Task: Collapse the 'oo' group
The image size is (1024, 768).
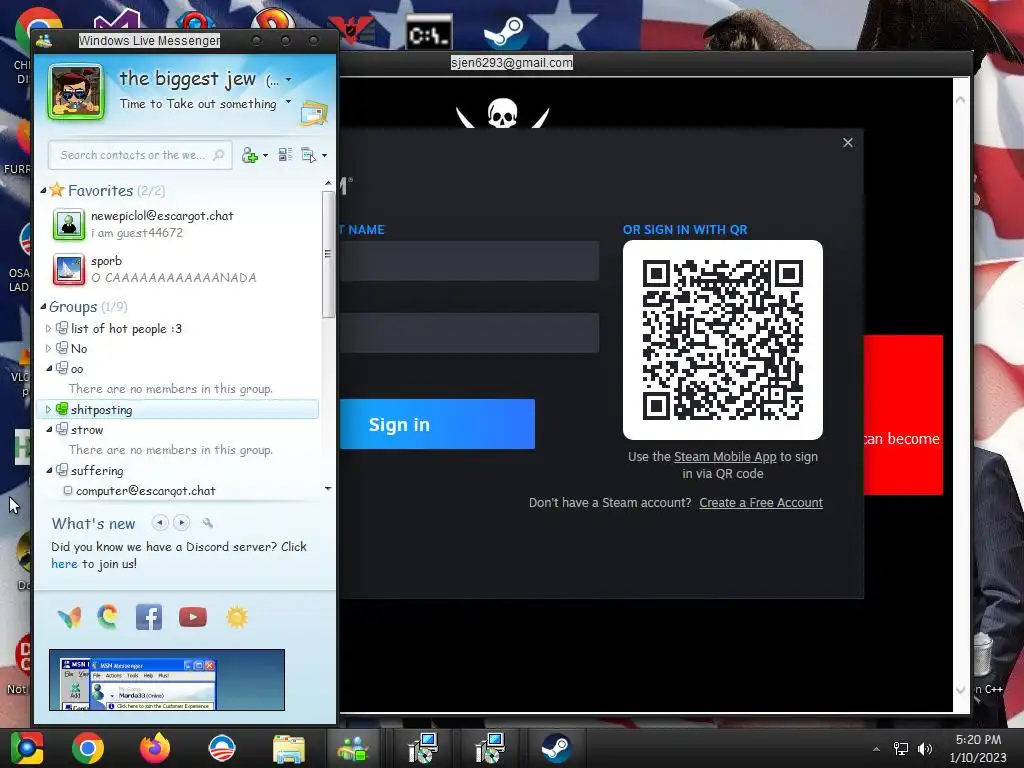Action: tap(48, 368)
